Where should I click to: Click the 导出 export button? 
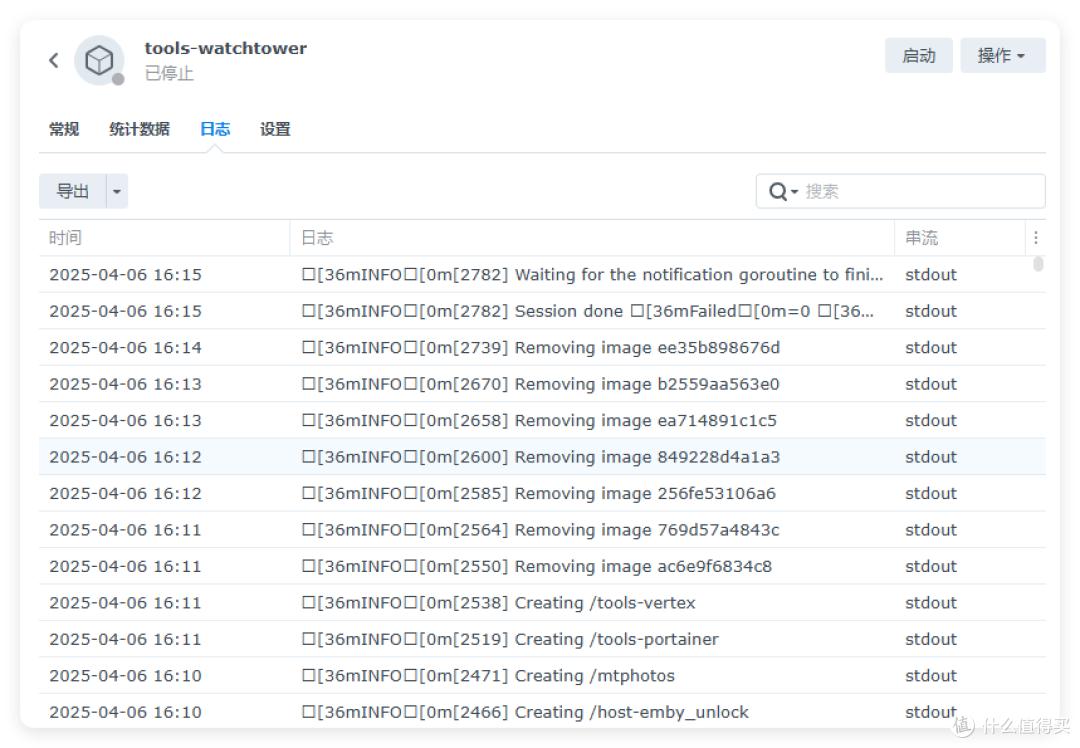72,191
